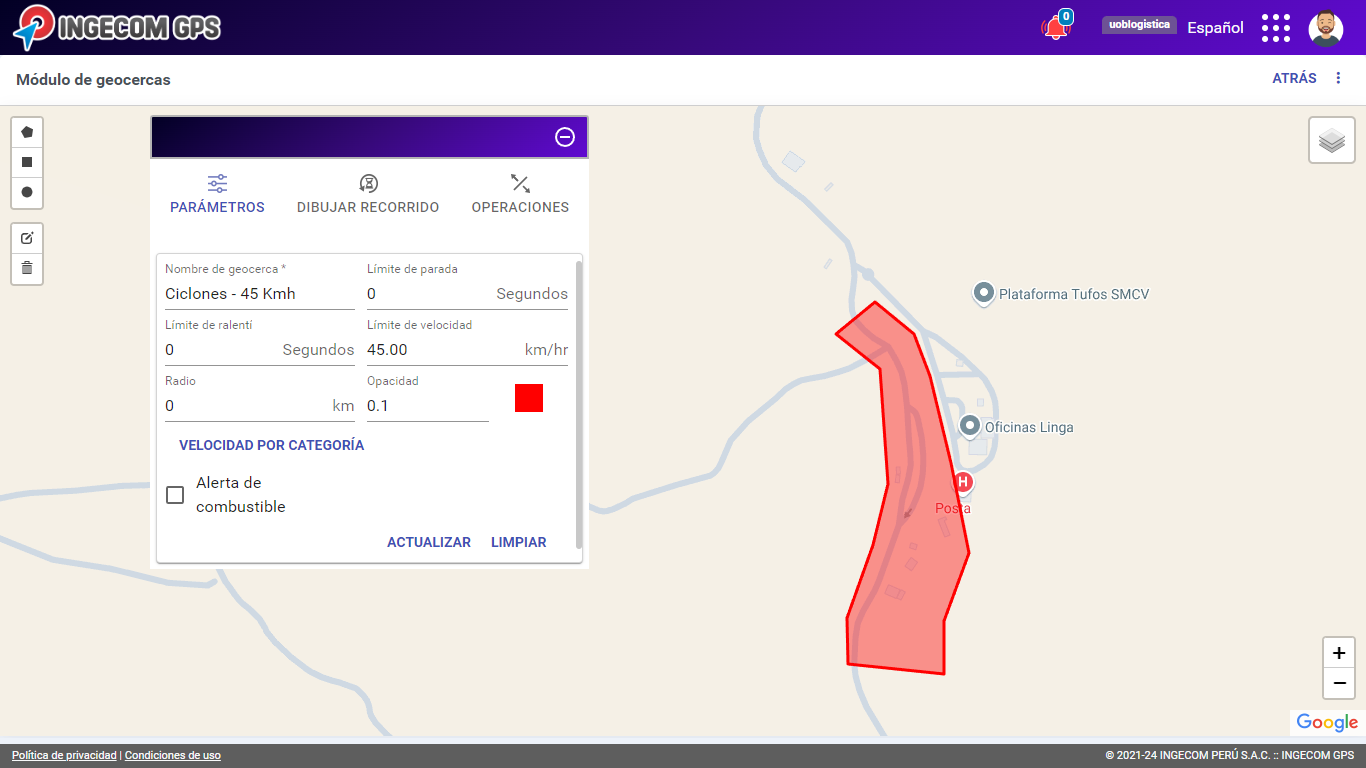Click the trash delete icon

(27, 268)
